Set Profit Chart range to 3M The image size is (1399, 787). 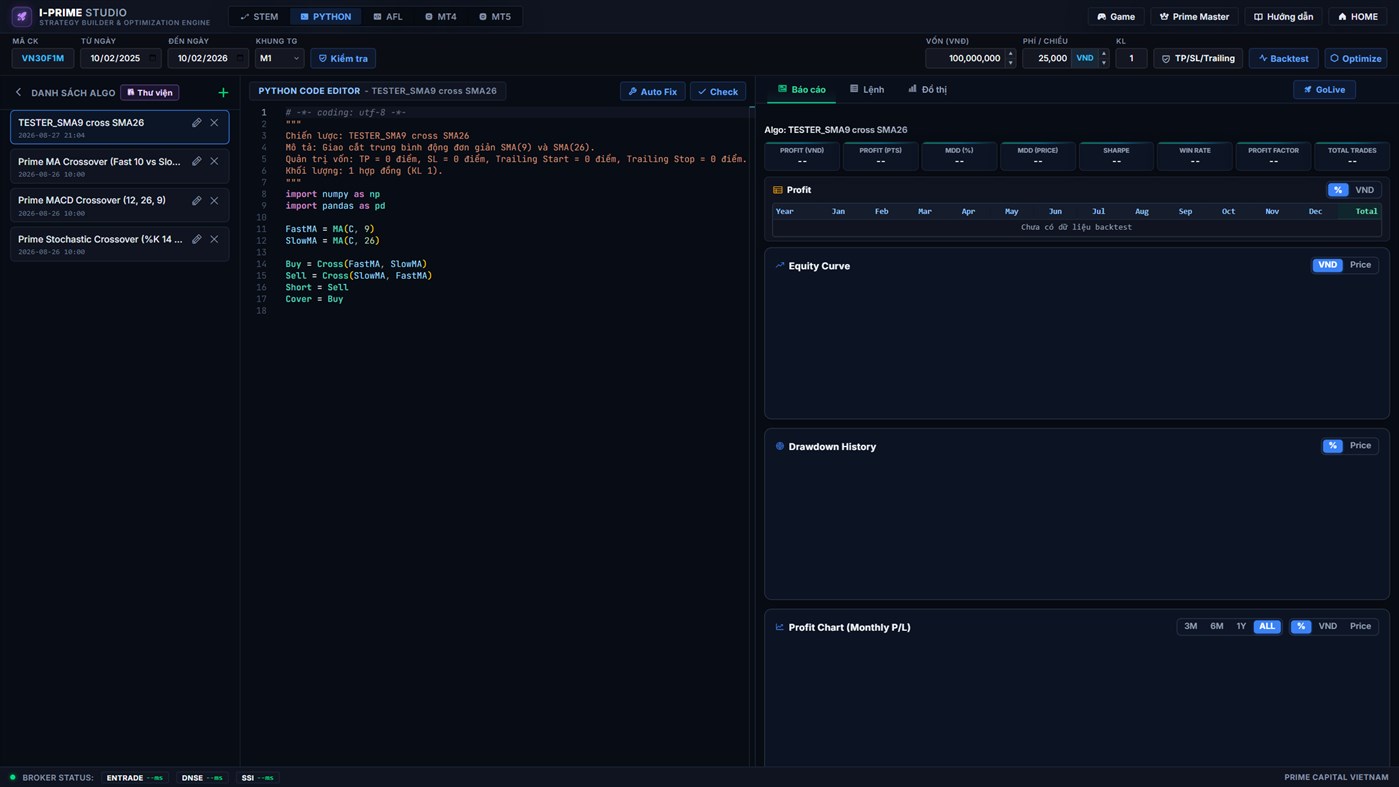click(x=1190, y=627)
